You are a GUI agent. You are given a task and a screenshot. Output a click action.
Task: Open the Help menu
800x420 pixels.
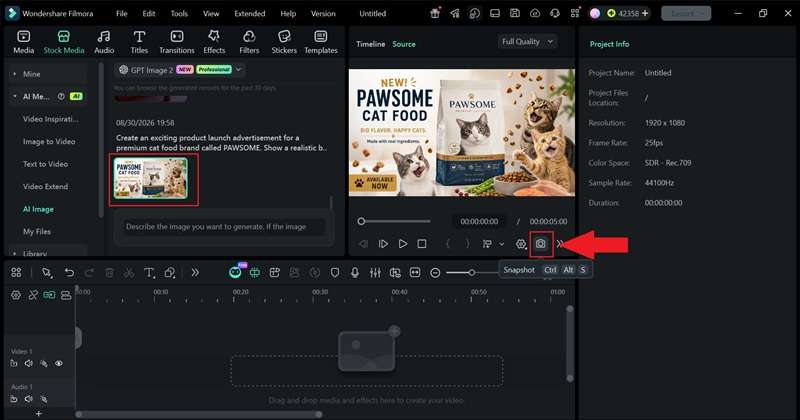pyautogui.click(x=288, y=14)
